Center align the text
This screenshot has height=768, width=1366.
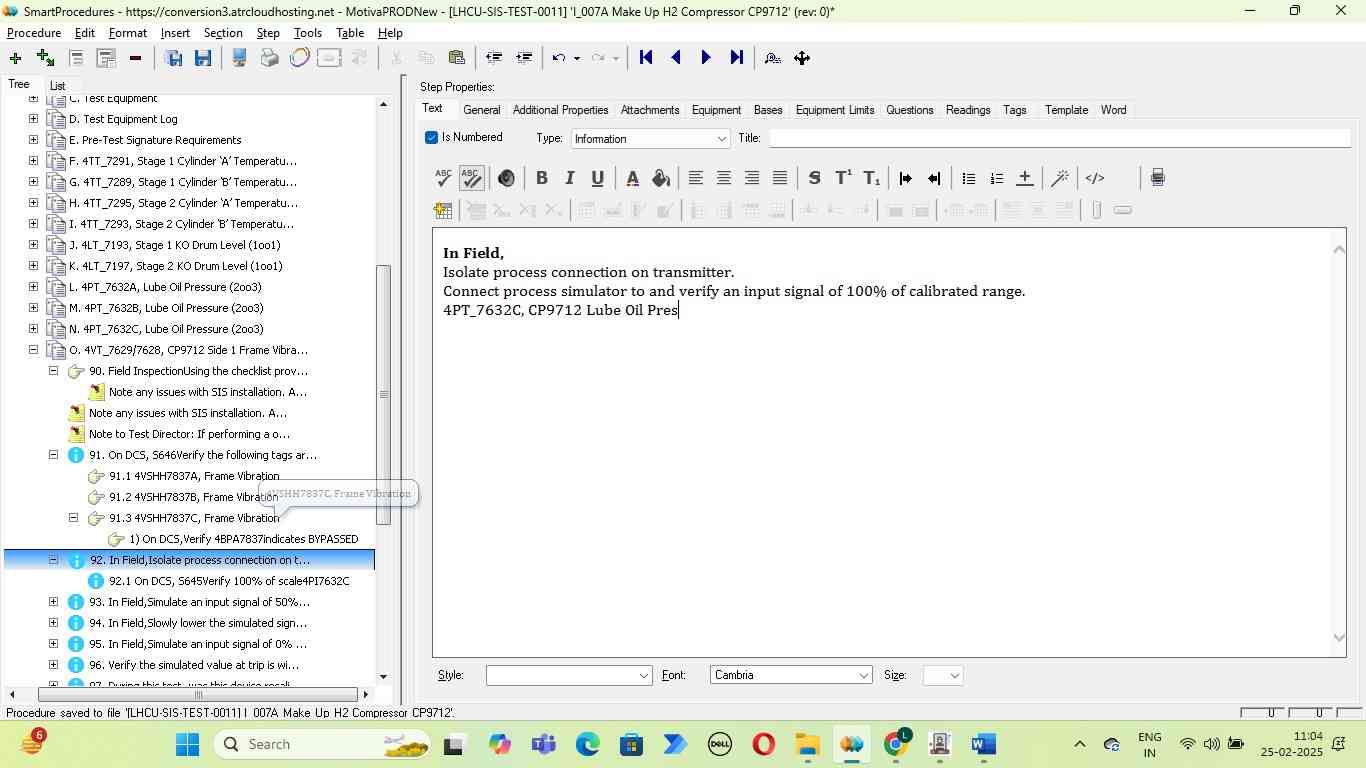[x=724, y=178]
